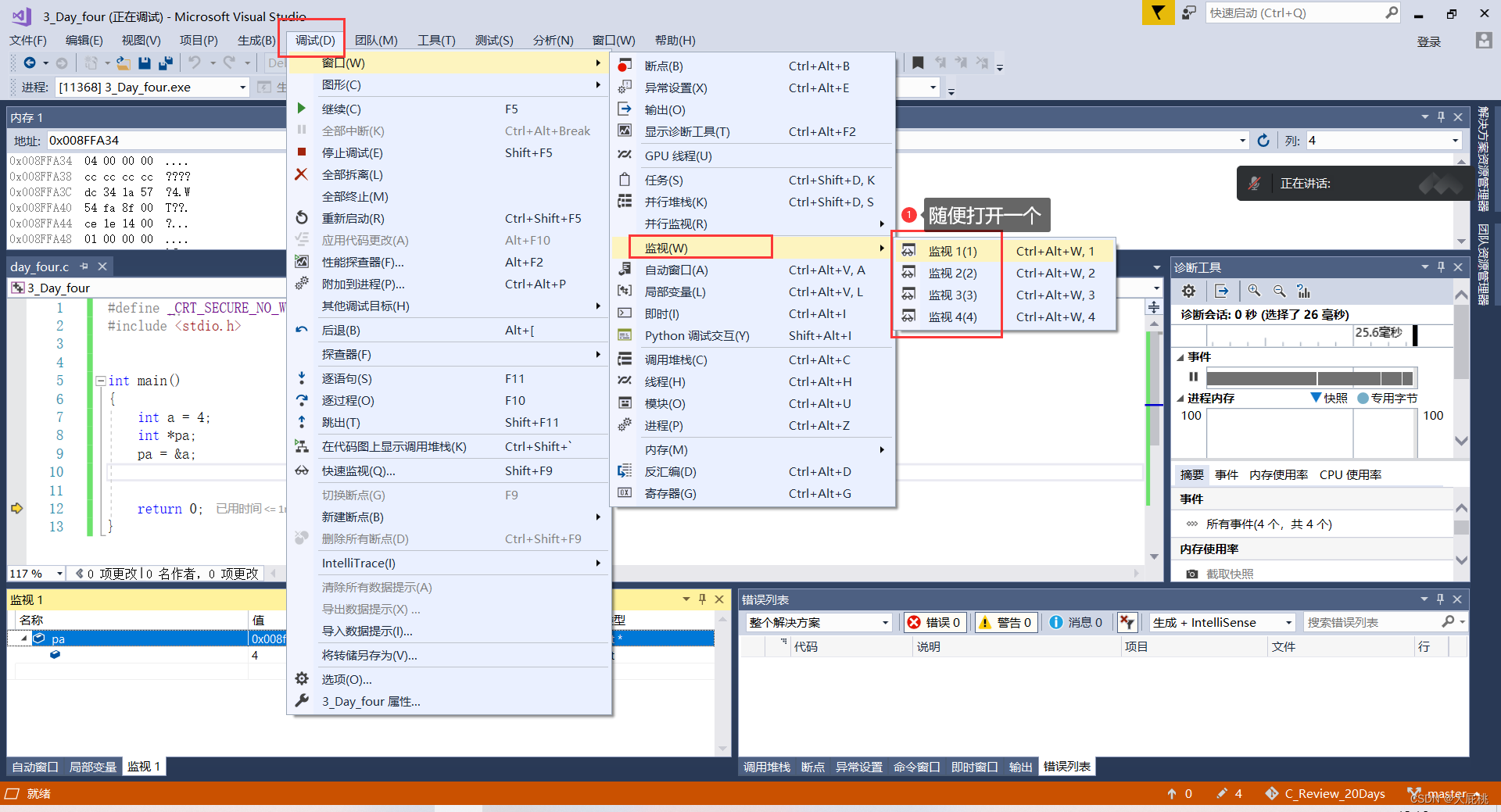The height and width of the screenshot is (812, 1501).
Task: Pause events with the pause icon
Action: point(1193,377)
